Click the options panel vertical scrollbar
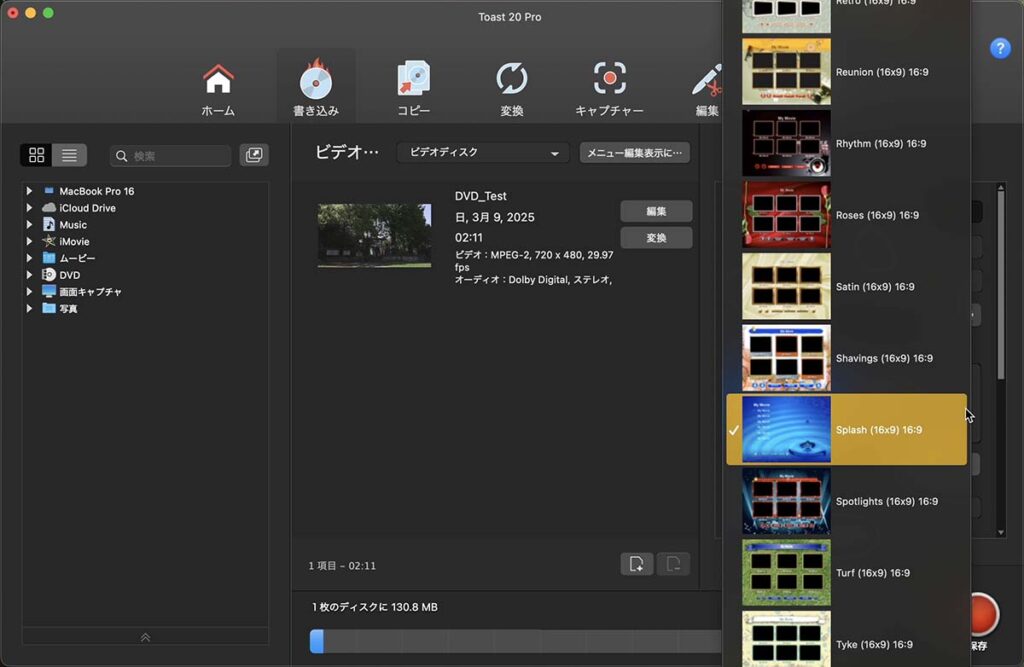The image size is (1024, 667). click(x=1000, y=285)
